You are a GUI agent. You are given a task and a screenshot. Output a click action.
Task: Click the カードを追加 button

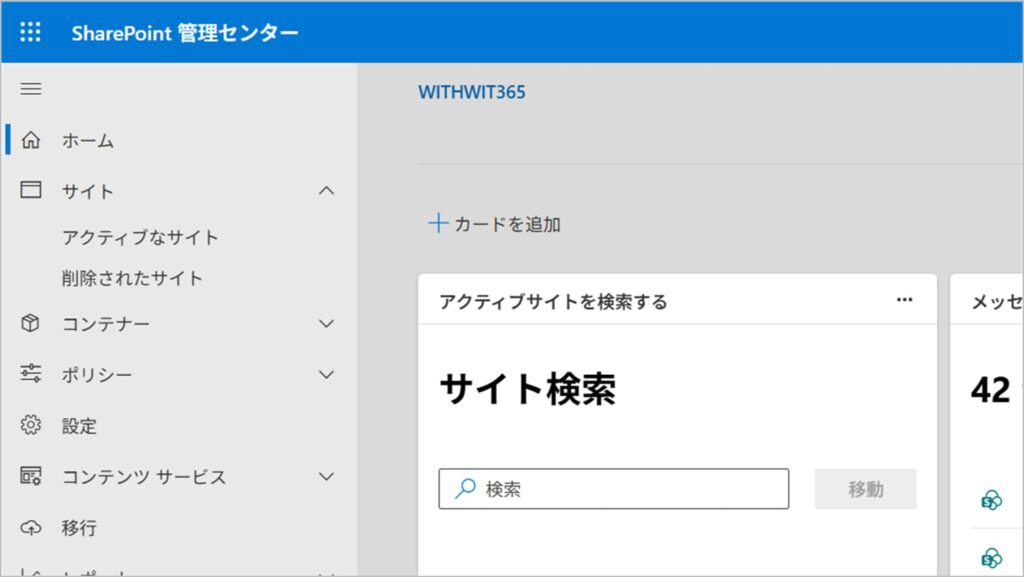tap(495, 224)
